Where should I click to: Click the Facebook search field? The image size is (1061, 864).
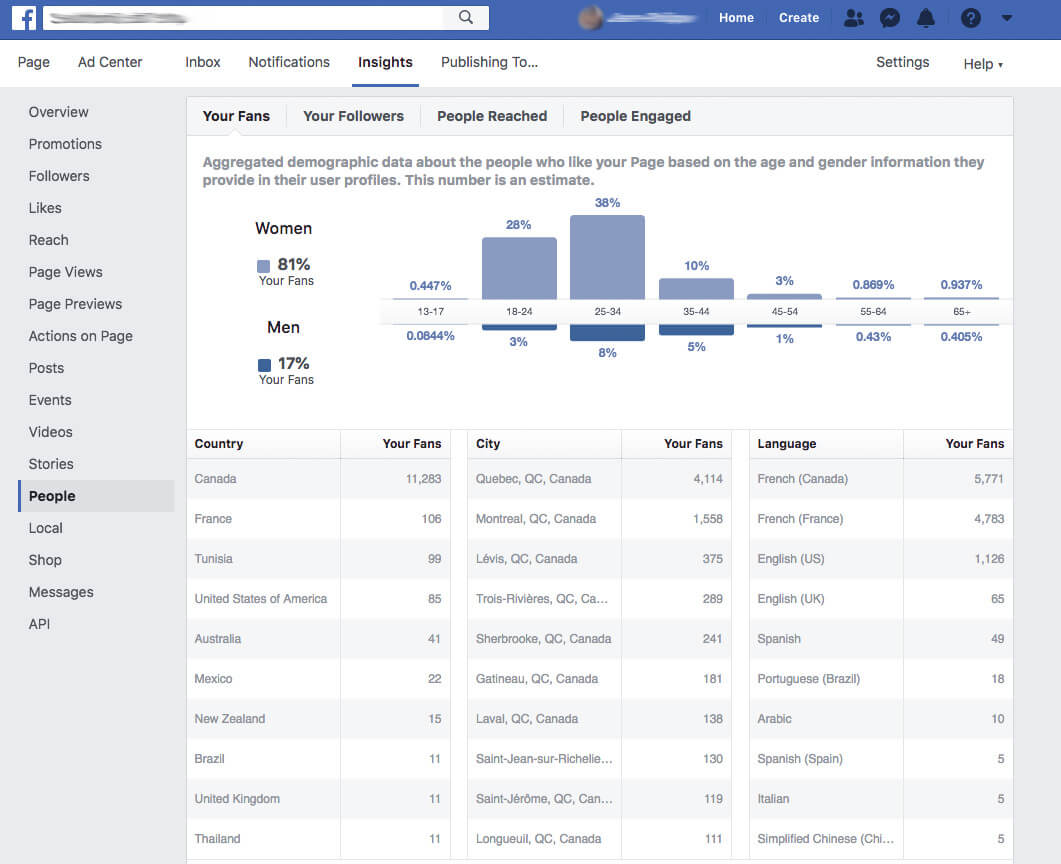point(265,18)
